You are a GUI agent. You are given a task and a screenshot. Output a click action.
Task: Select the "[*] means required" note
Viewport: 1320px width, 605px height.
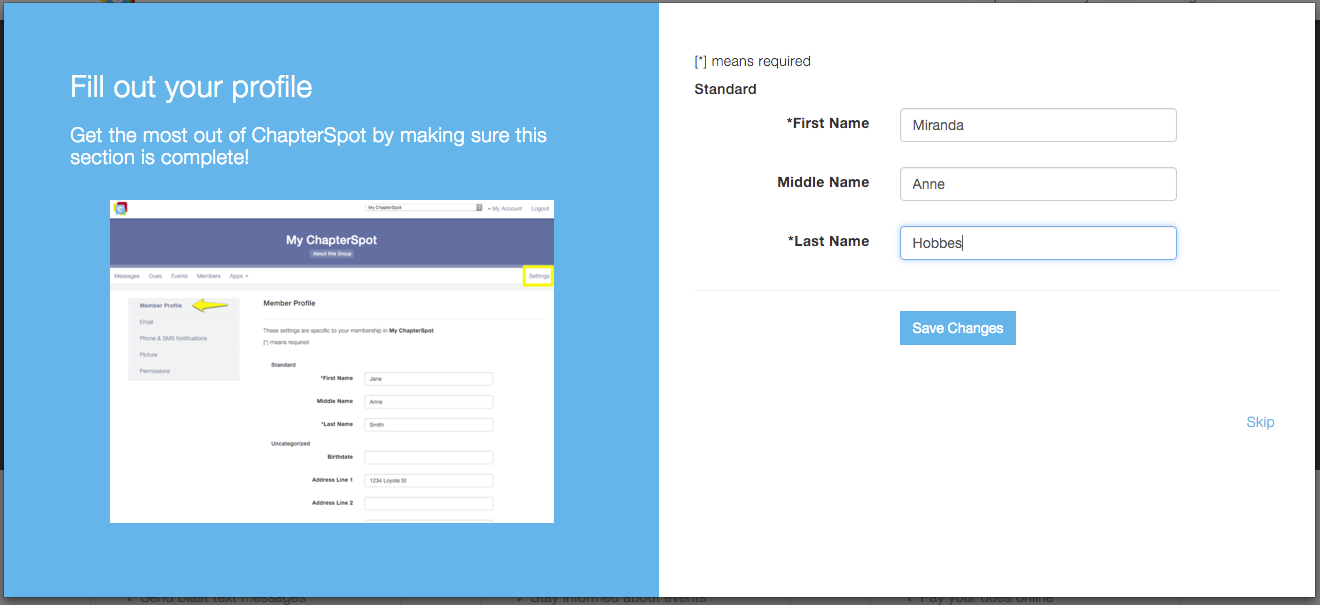click(x=752, y=61)
